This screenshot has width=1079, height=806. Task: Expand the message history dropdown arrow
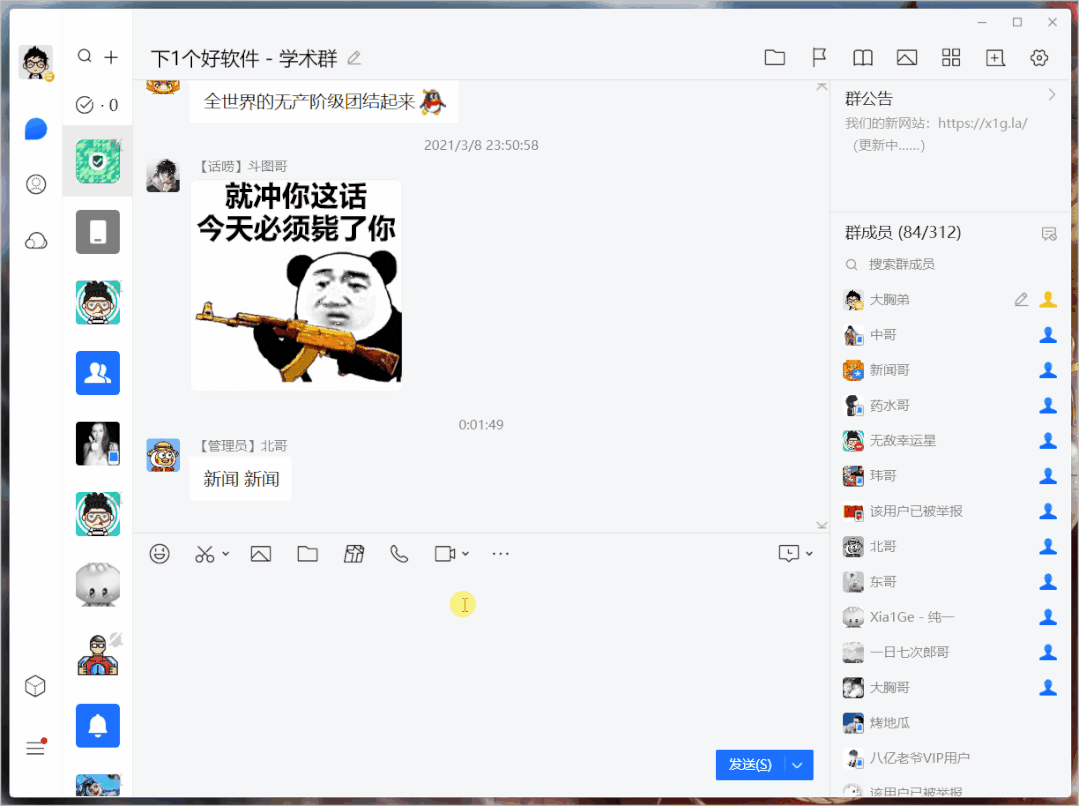(809, 553)
